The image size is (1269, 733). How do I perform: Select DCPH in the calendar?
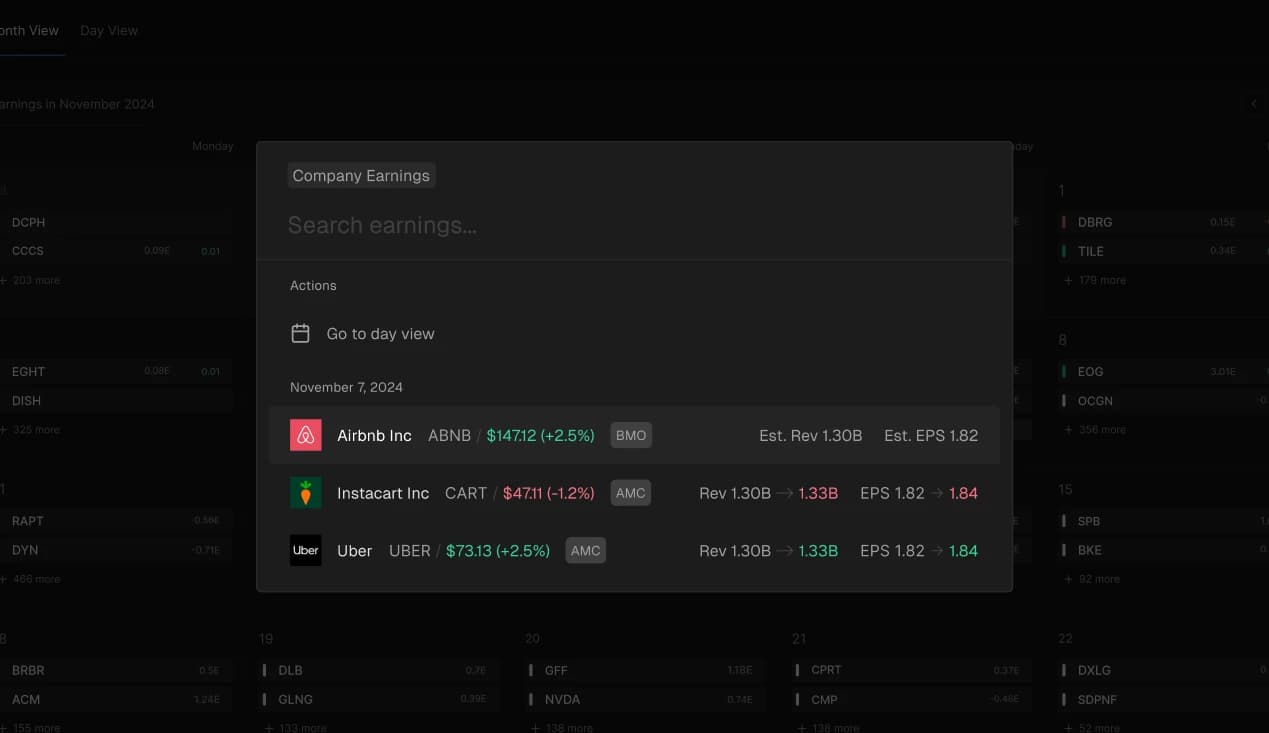(x=116, y=222)
